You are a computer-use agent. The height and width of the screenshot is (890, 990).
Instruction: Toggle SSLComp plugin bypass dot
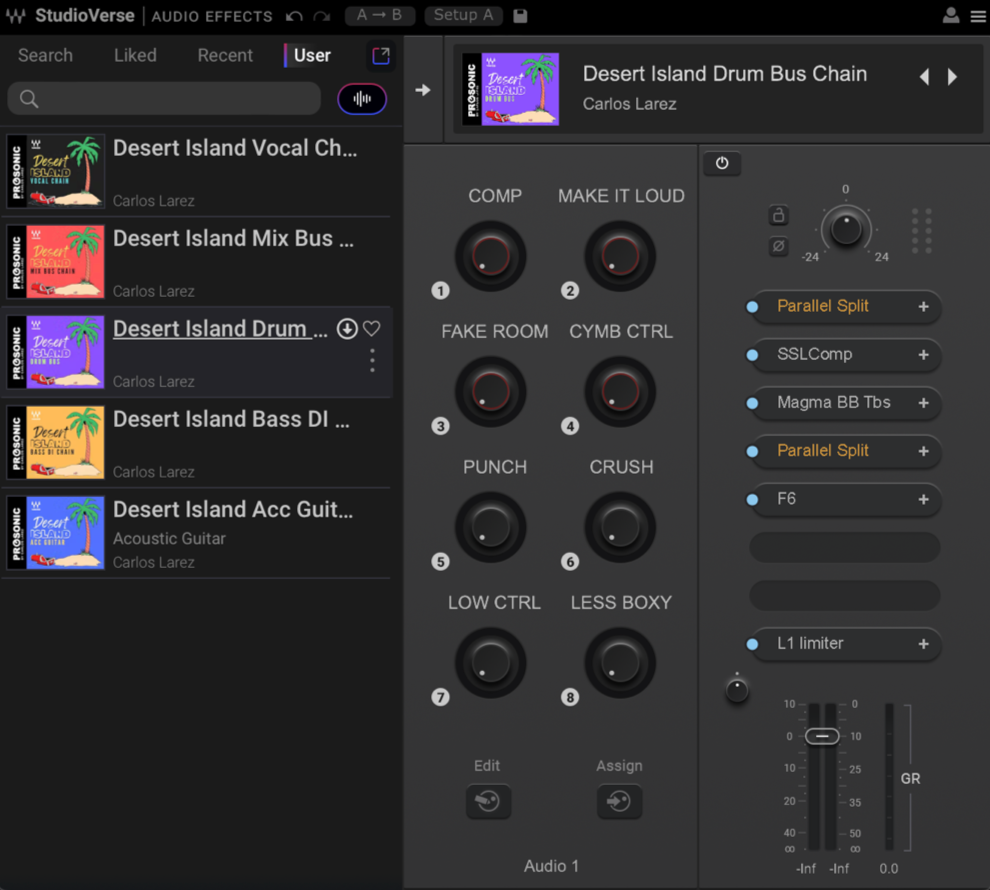[x=752, y=355]
